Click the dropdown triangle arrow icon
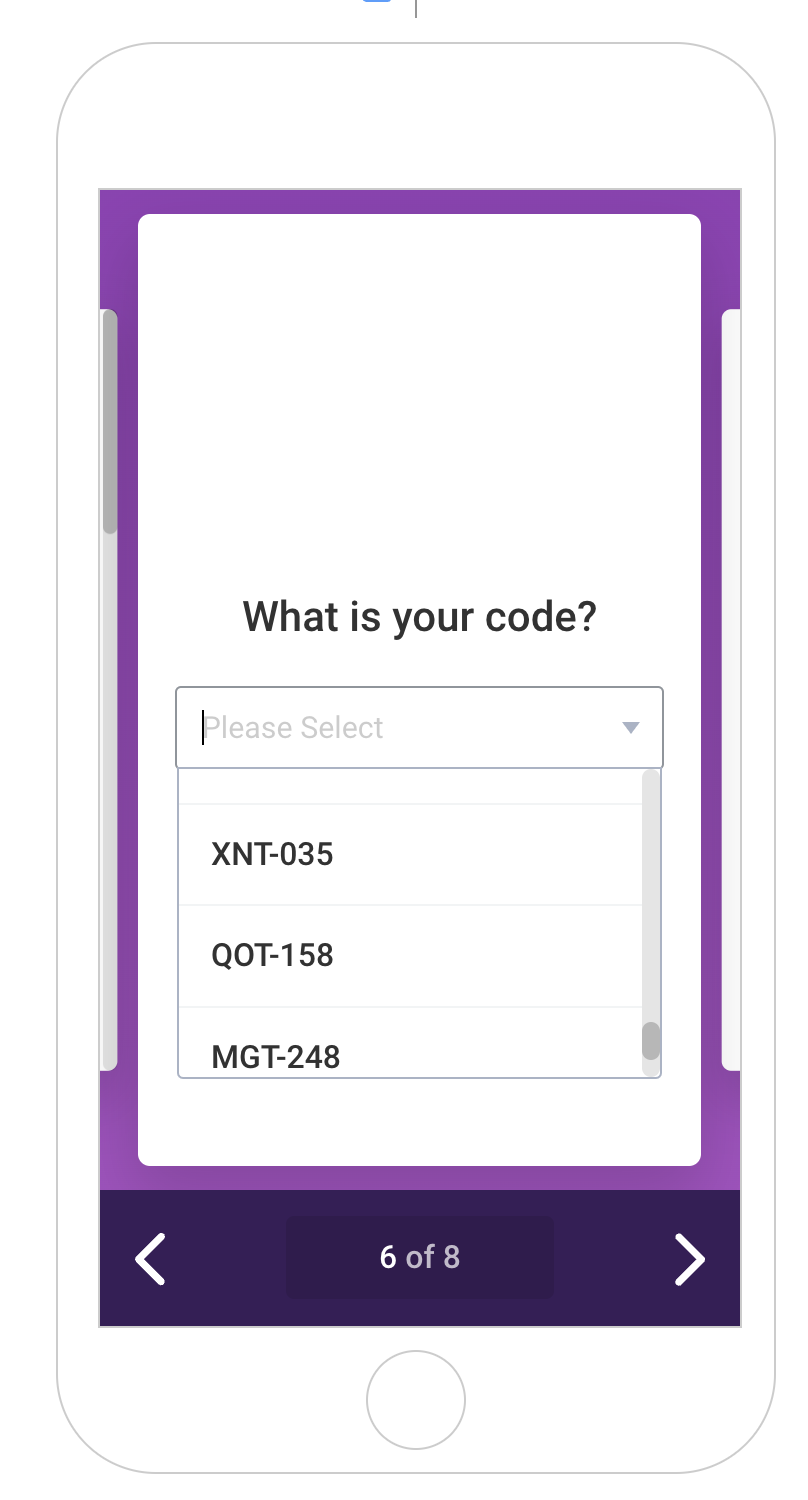Screen dimensions: 808x1500 click(631, 728)
